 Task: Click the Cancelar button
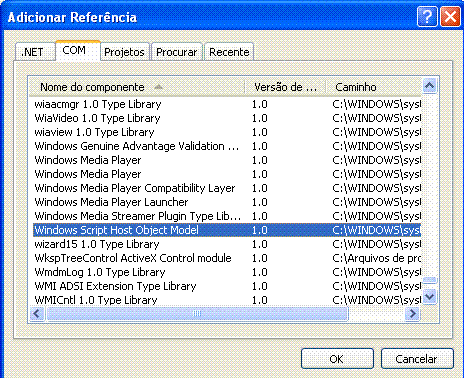(417, 359)
